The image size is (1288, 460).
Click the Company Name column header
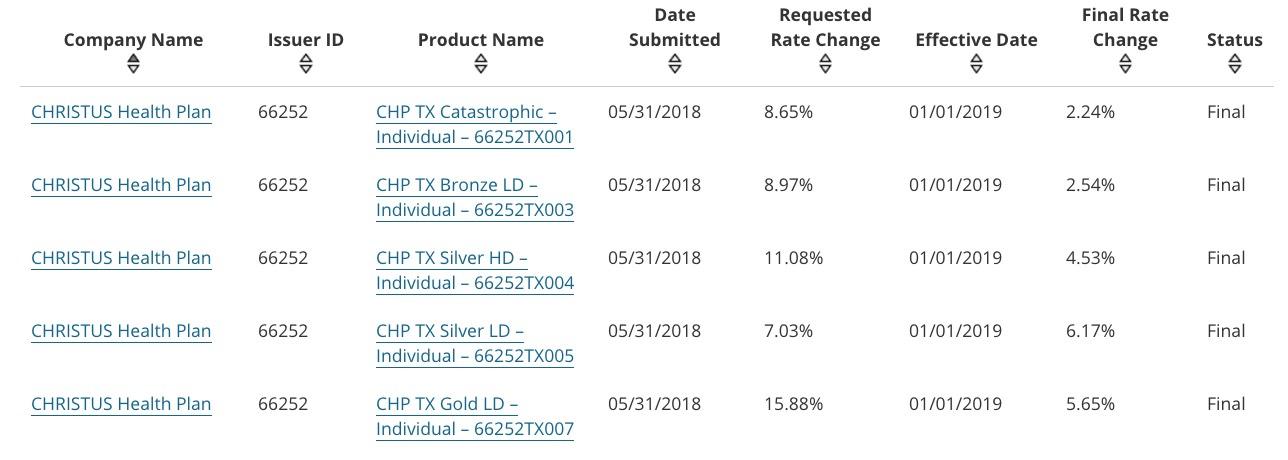point(133,40)
